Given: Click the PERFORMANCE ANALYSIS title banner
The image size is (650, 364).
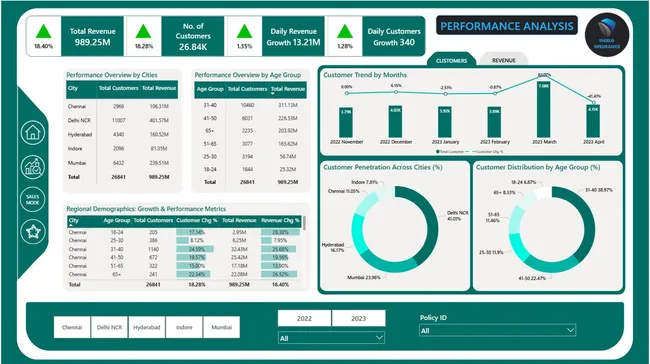Looking at the screenshot, I should click(507, 26).
